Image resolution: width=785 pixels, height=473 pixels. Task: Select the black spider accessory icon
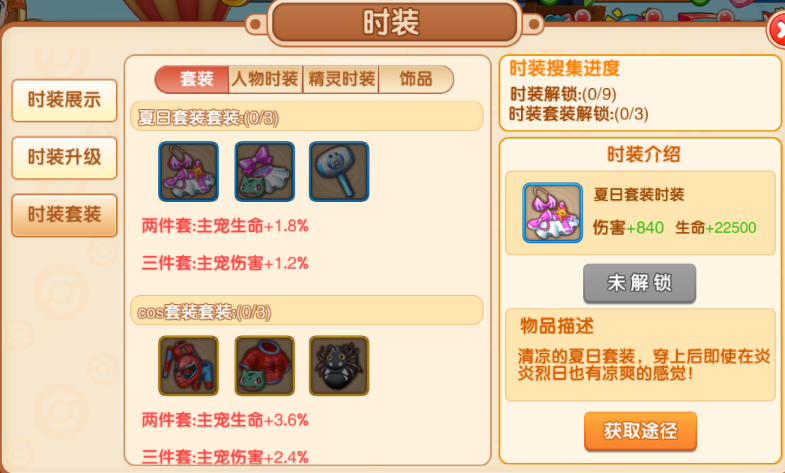[339, 366]
